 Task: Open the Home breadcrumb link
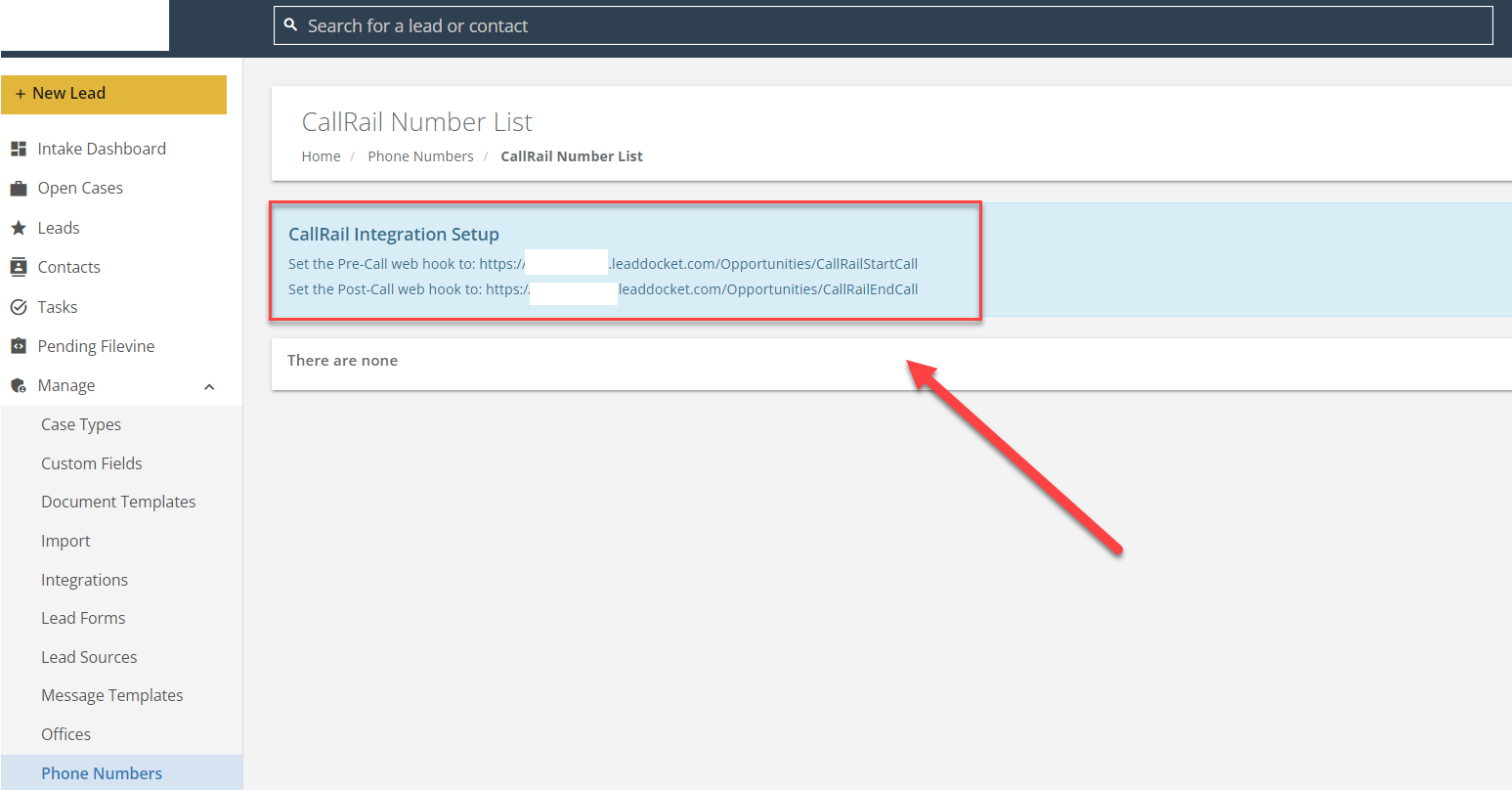321,155
